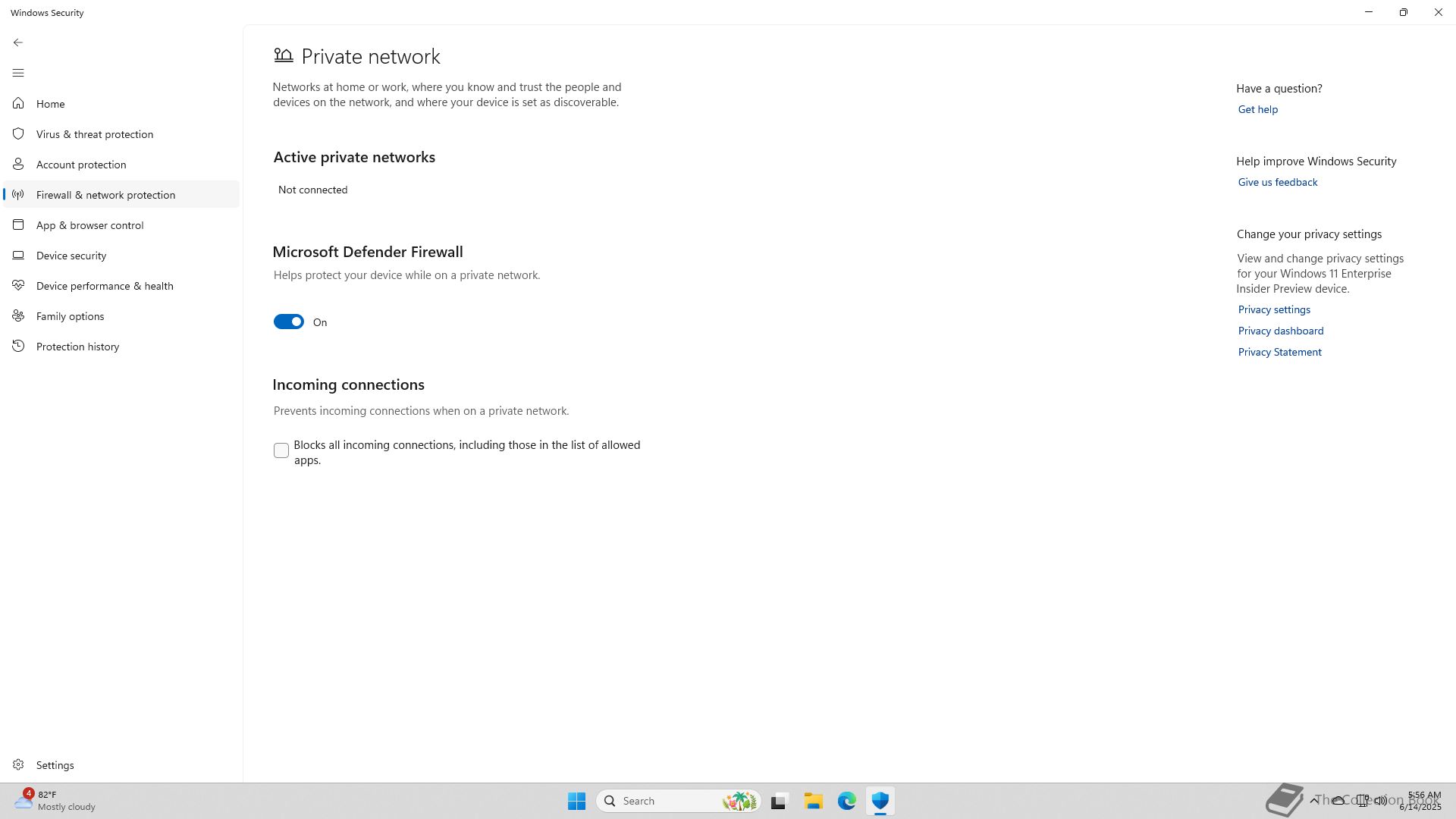Click the Device security laptop icon
This screenshot has width=1456, height=819.
pos(18,255)
